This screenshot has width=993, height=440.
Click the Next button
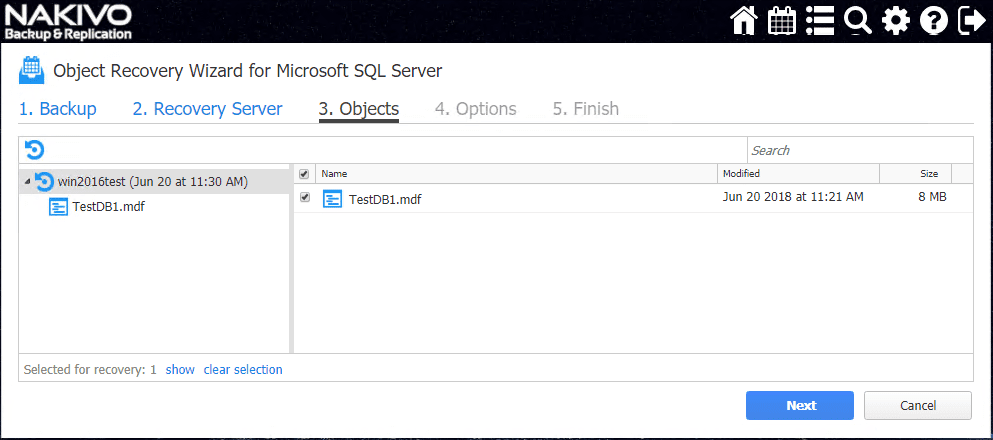click(x=800, y=405)
